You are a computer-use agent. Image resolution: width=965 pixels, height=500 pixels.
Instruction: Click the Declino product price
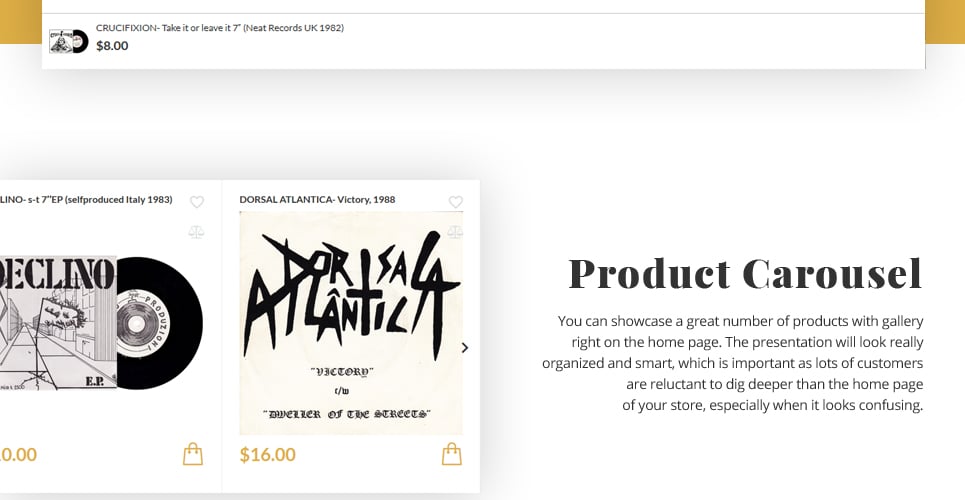[18, 454]
